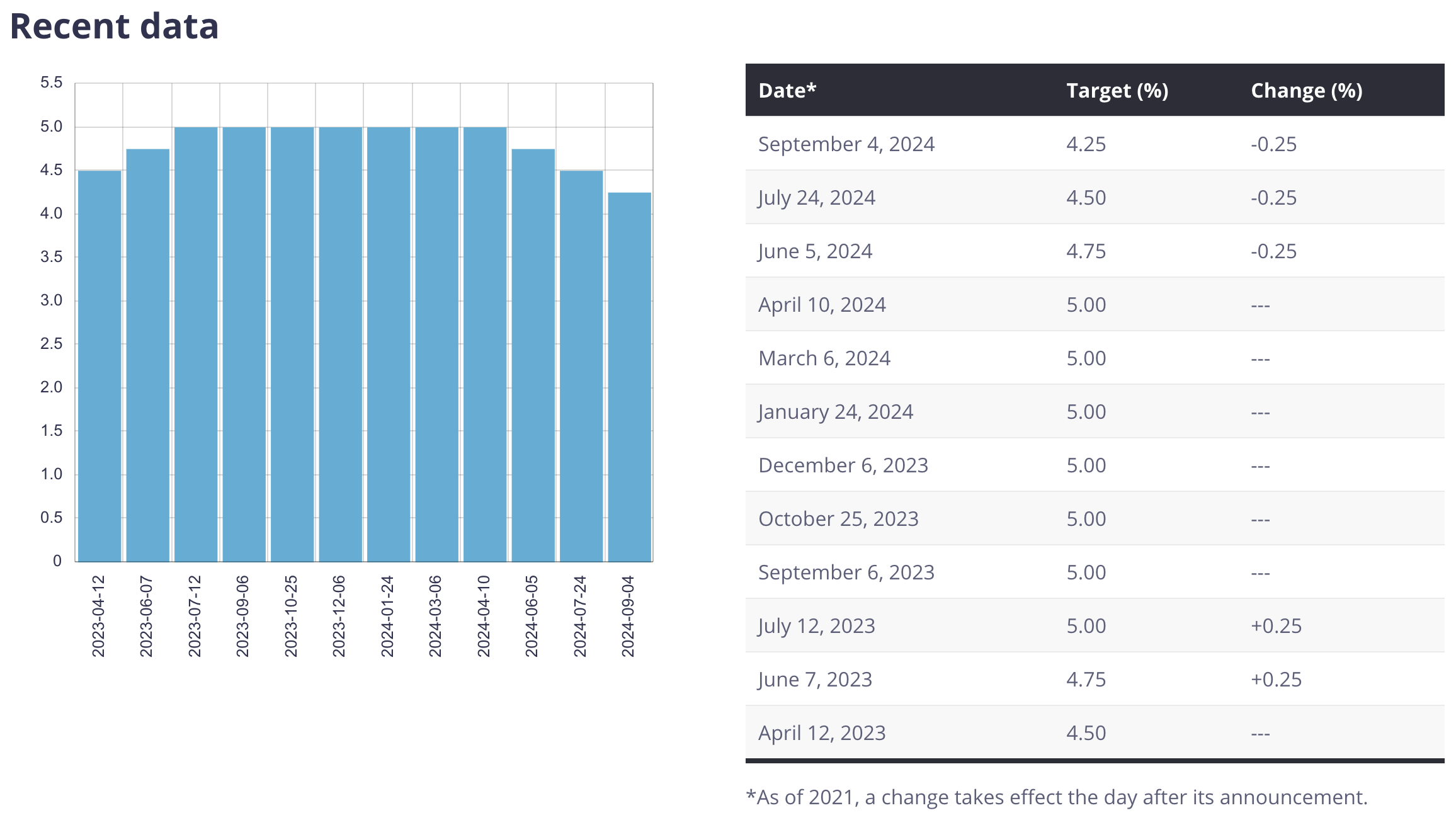Click the Target (%) column header
This screenshot has height=820, width=1456.
(x=1117, y=91)
